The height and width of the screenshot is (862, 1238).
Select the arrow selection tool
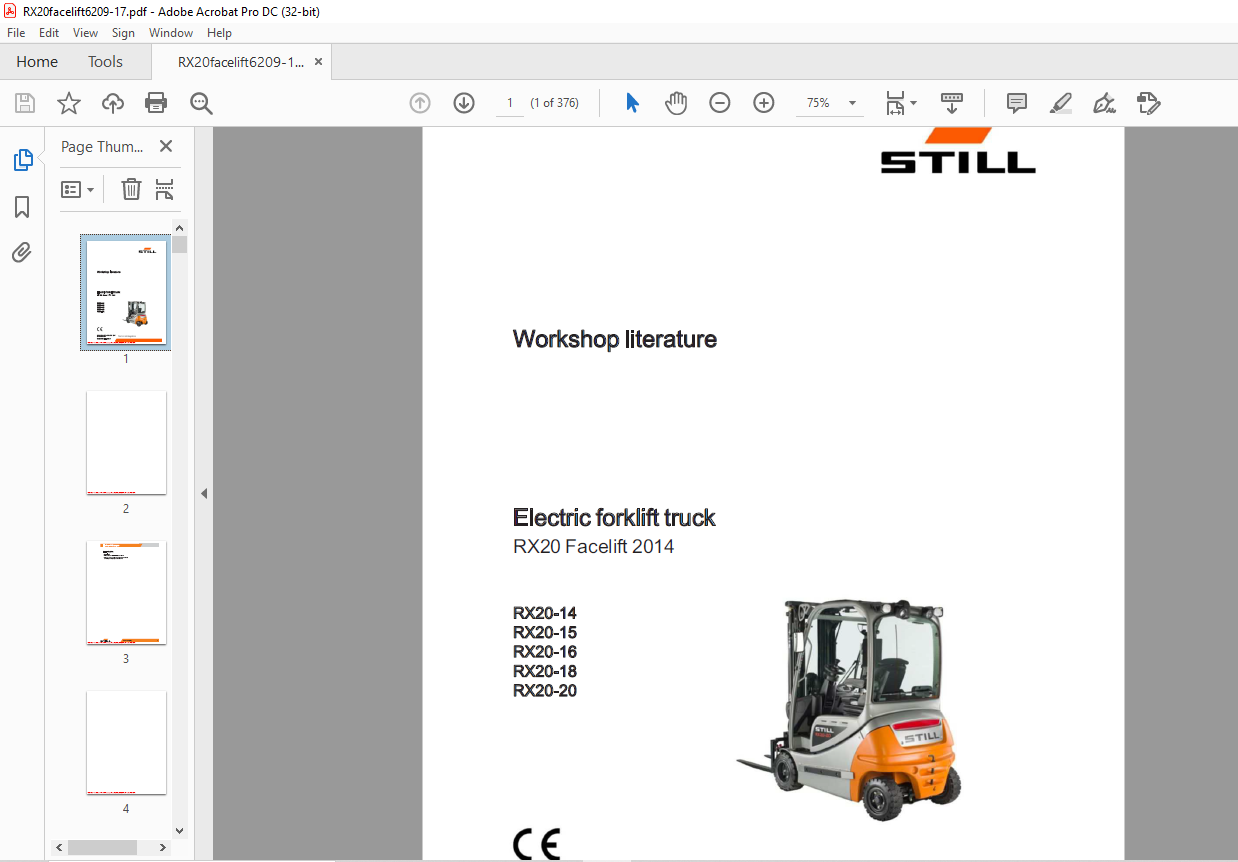coord(632,103)
